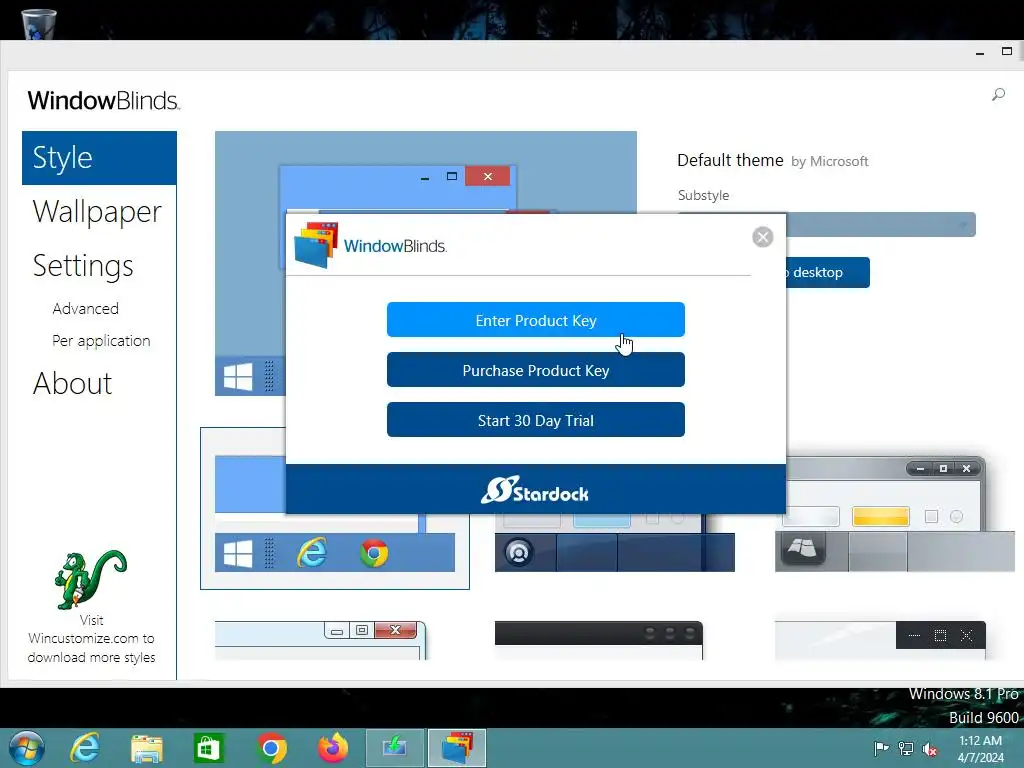
Task: Launch Google Chrome from taskbar
Action: pos(271,748)
